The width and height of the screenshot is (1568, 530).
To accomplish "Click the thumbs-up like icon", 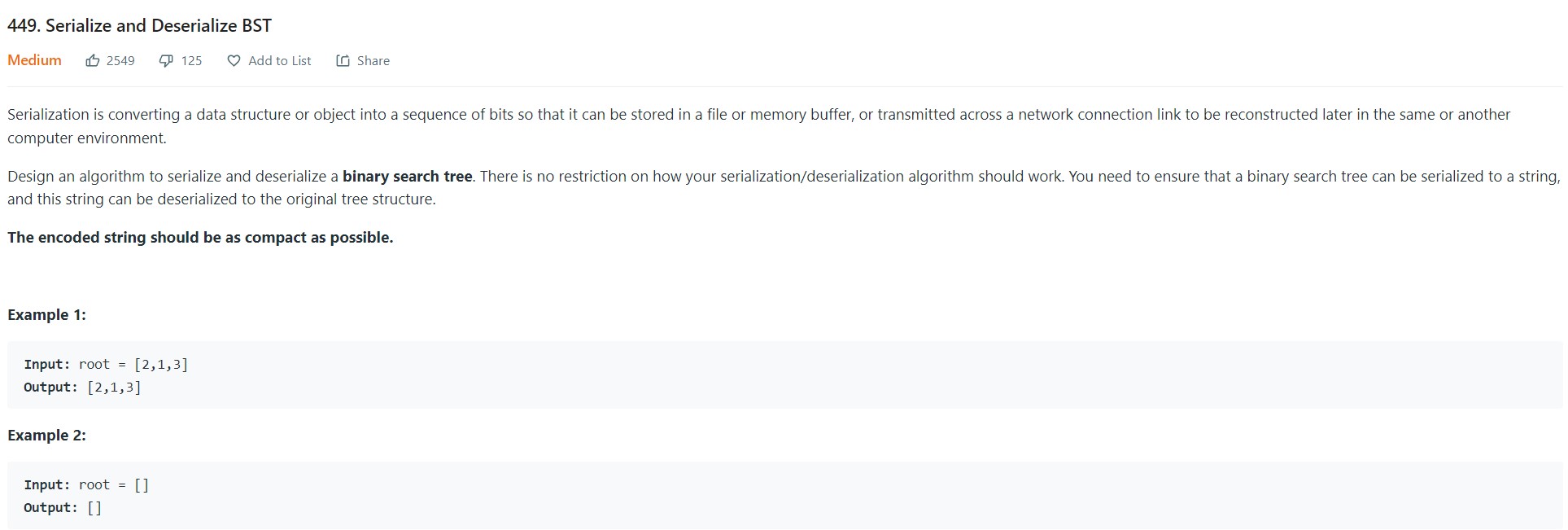I will 93,61.
